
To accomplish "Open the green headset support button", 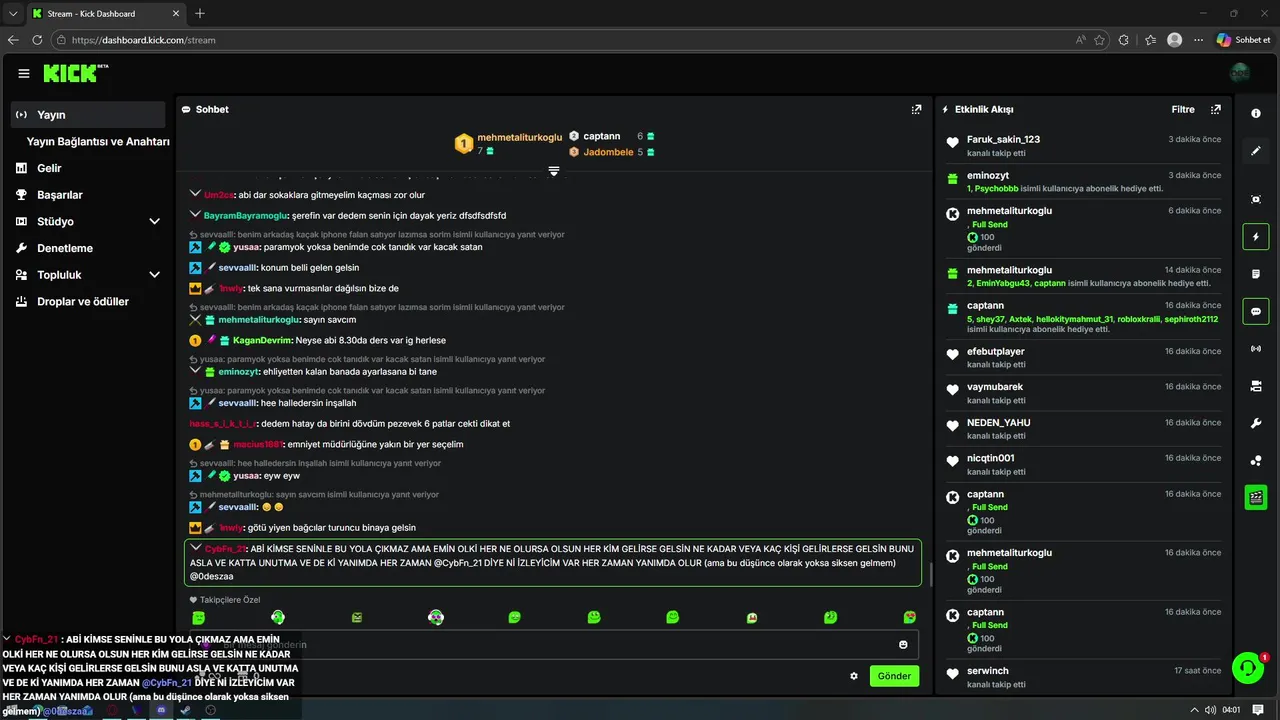I will (1247, 668).
